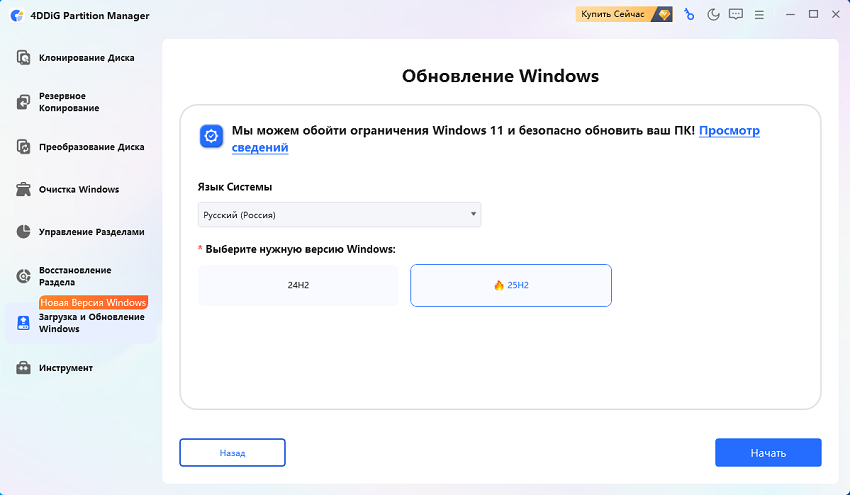Image resolution: width=850 pixels, height=495 pixels.
Task: Click the Backup (Резервное Копирование) icon
Action: pyautogui.click(x=23, y=102)
